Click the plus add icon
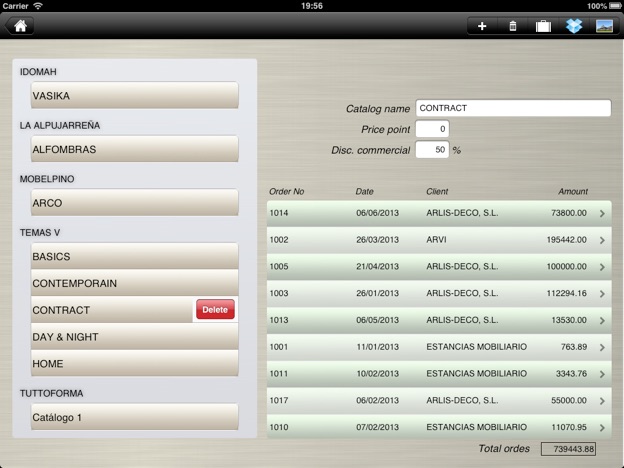 pos(482,26)
